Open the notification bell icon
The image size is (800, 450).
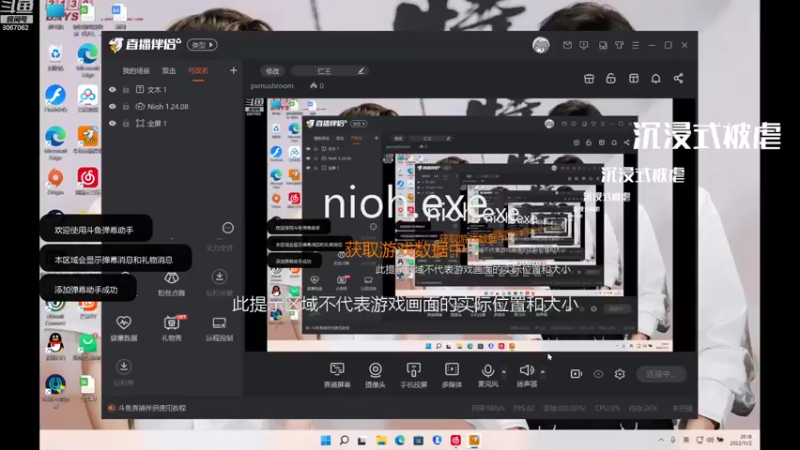[x=656, y=78]
